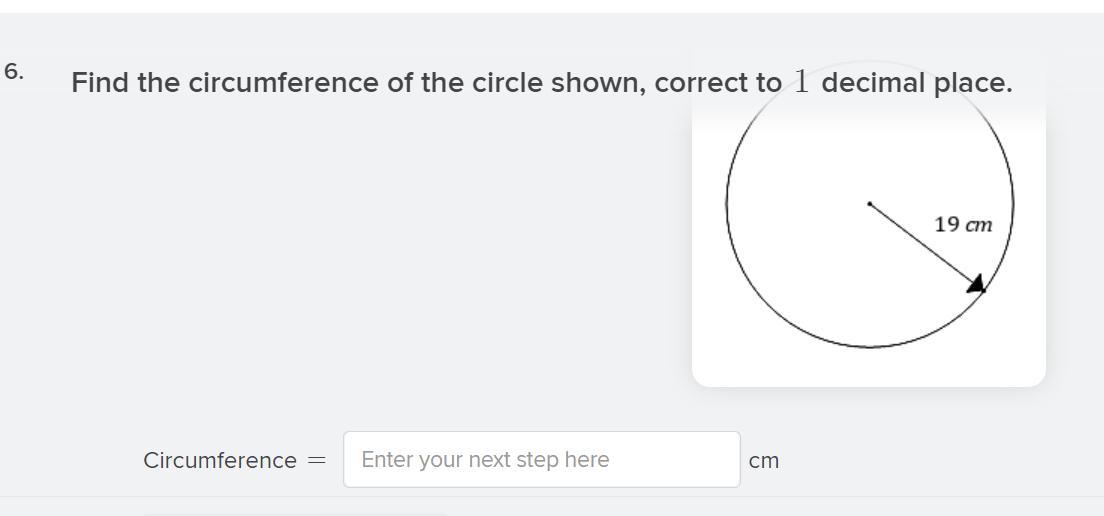Screen dimensions: 1104x516
Task: Click the '19 cm' radius label
Action: (x=963, y=224)
